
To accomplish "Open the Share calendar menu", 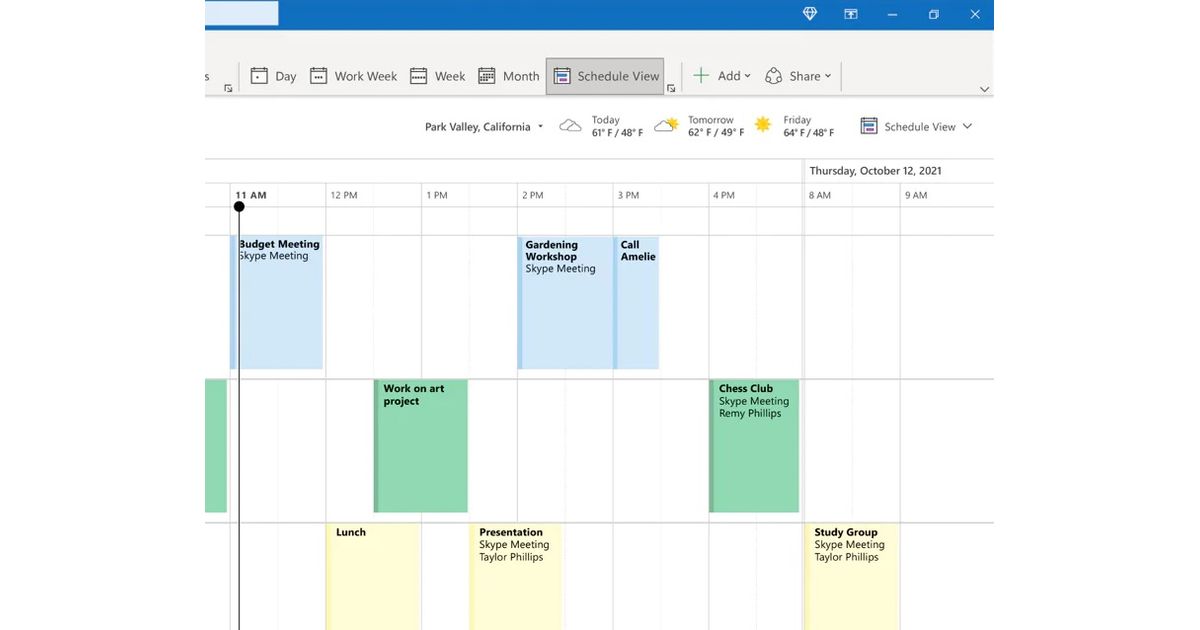I will pyautogui.click(x=798, y=76).
